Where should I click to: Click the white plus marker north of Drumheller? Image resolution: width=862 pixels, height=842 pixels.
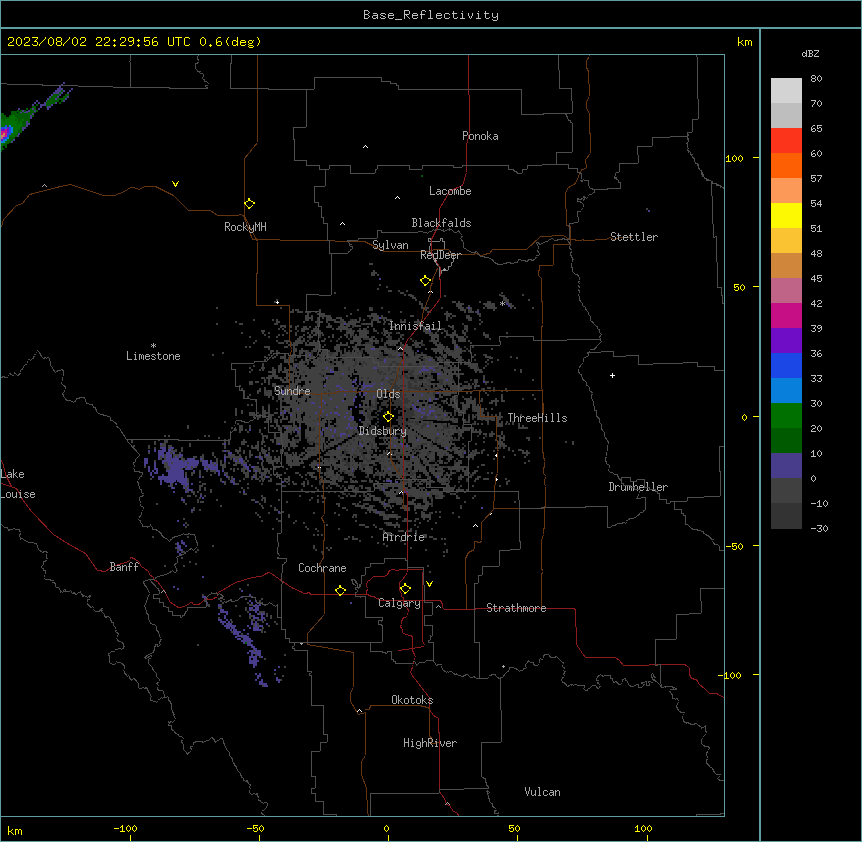point(612,375)
